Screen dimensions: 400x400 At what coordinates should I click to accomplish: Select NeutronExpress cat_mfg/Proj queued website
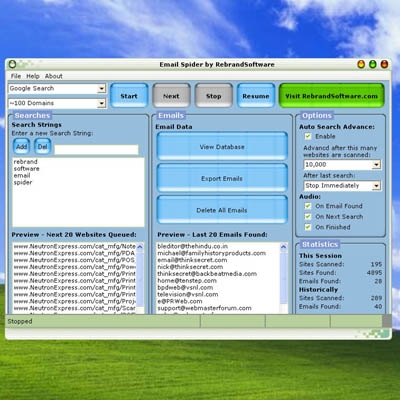[x=75, y=301]
